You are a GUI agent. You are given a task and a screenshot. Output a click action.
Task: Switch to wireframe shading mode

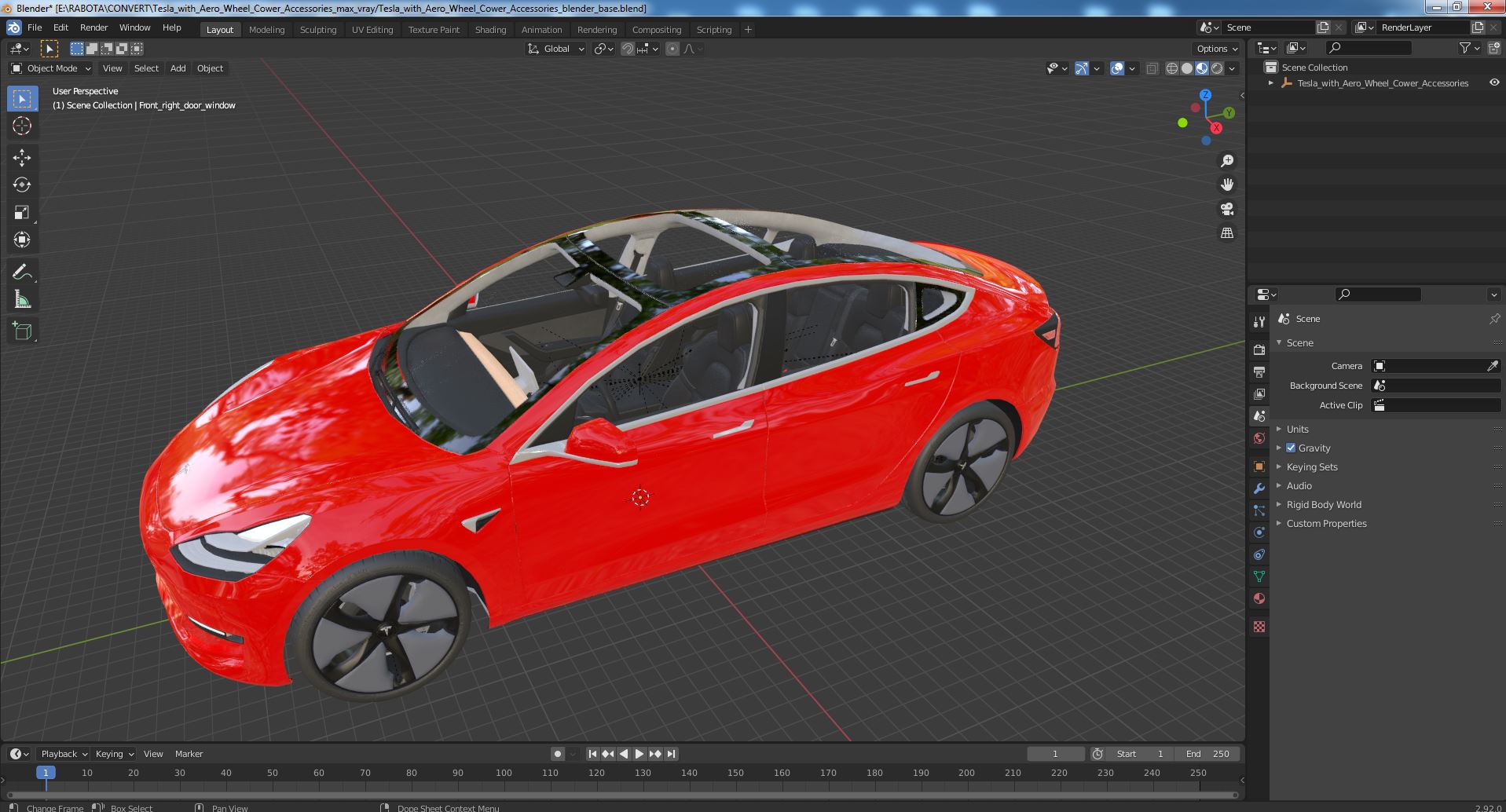tap(1172, 68)
